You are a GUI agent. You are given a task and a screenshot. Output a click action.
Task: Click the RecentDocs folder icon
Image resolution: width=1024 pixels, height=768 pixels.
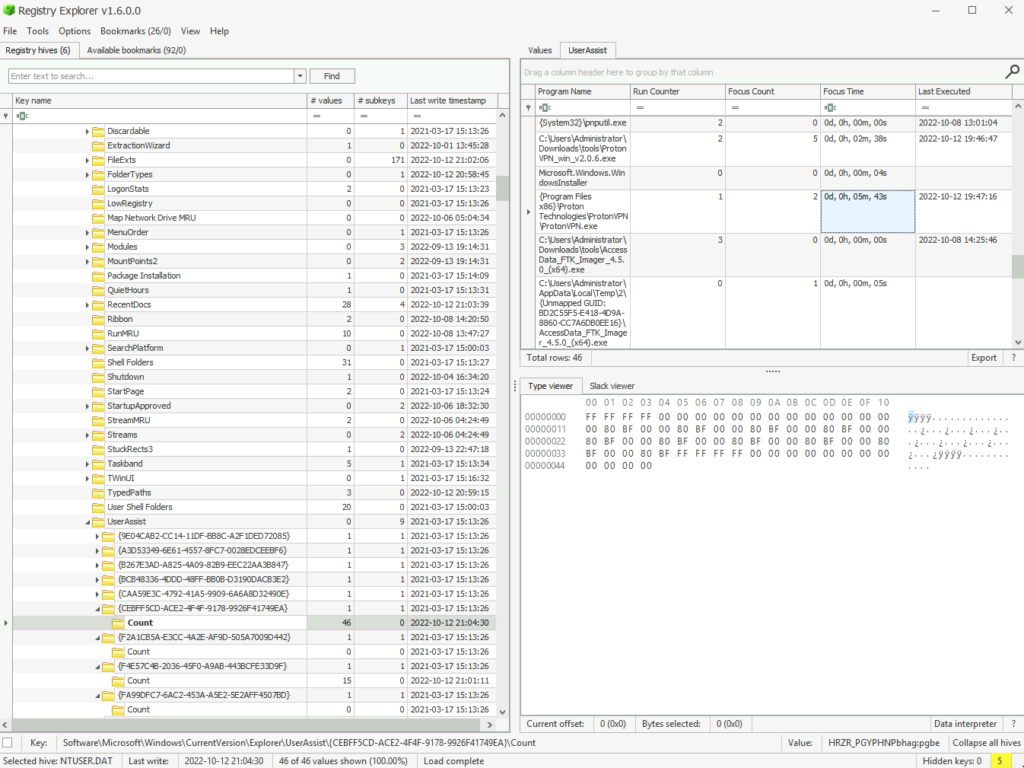point(98,305)
